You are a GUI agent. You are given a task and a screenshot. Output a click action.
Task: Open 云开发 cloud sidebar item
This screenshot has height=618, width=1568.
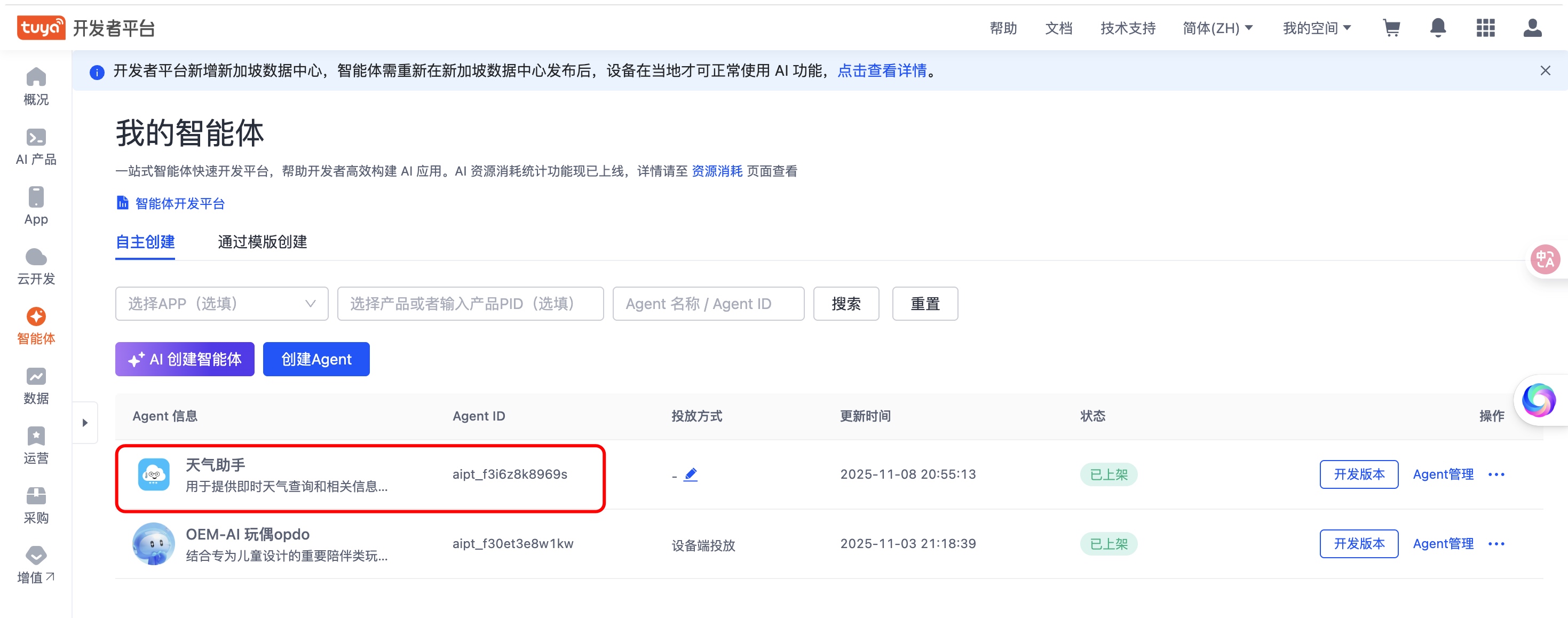36,266
